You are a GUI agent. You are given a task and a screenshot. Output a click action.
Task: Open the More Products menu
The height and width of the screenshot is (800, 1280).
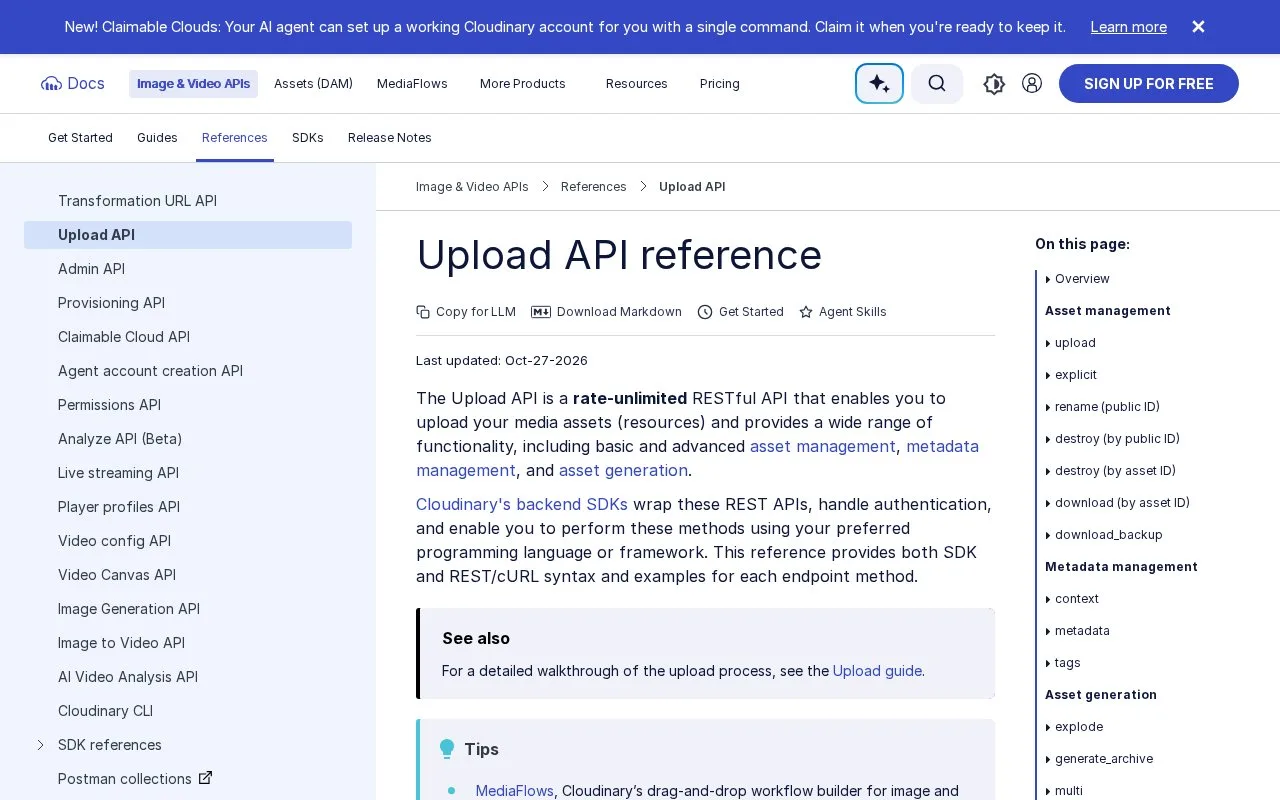click(523, 84)
